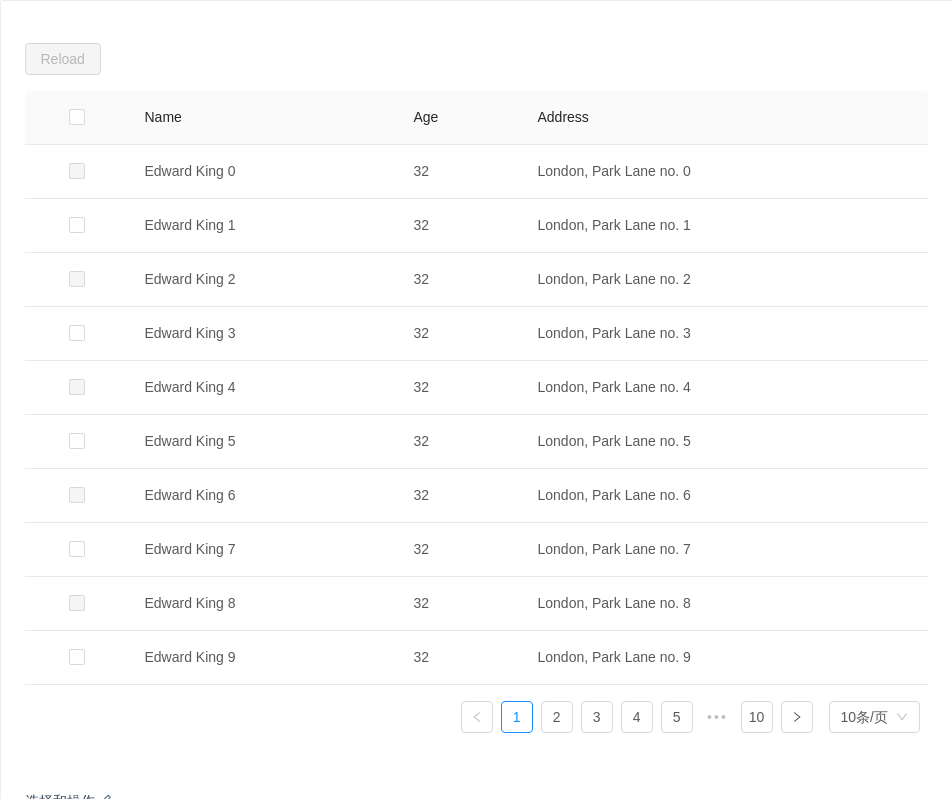Switch to page 4
The image size is (952, 799).
pyautogui.click(x=637, y=717)
